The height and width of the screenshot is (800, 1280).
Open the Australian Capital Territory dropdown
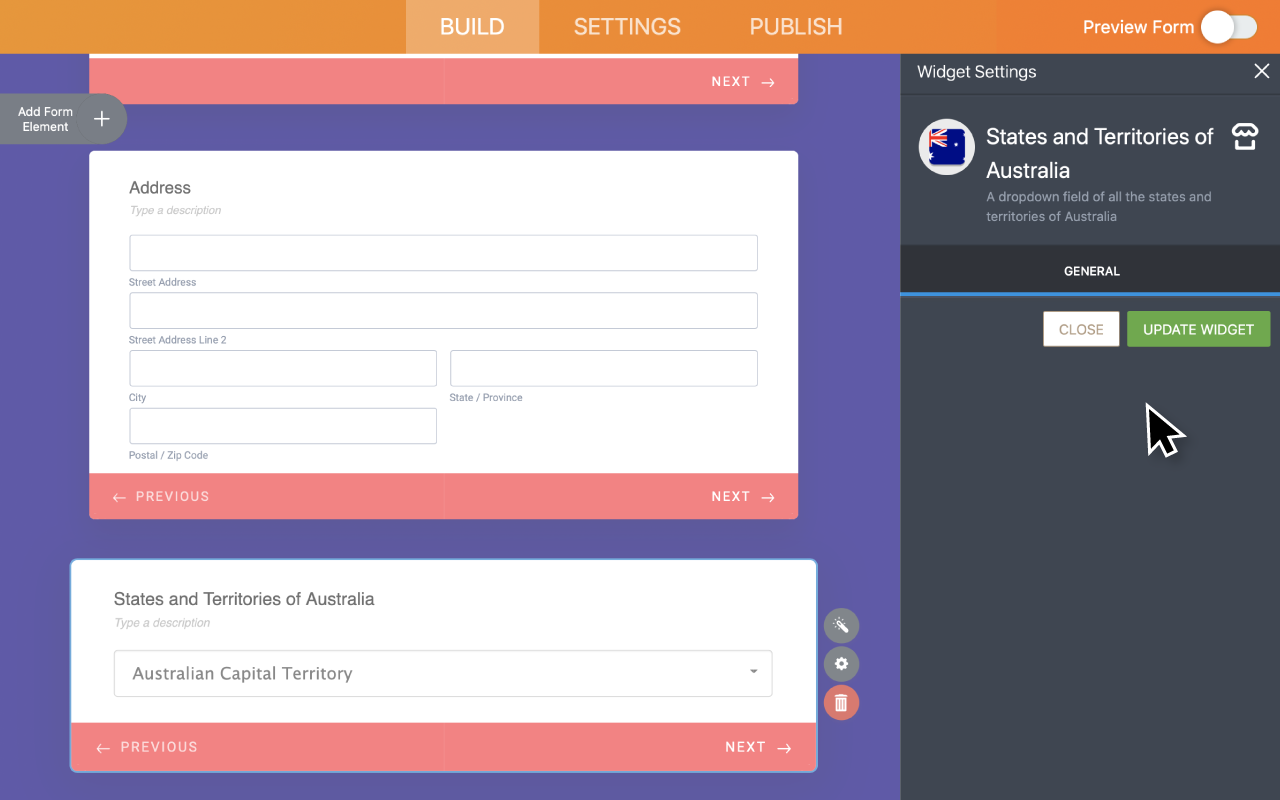click(x=443, y=673)
